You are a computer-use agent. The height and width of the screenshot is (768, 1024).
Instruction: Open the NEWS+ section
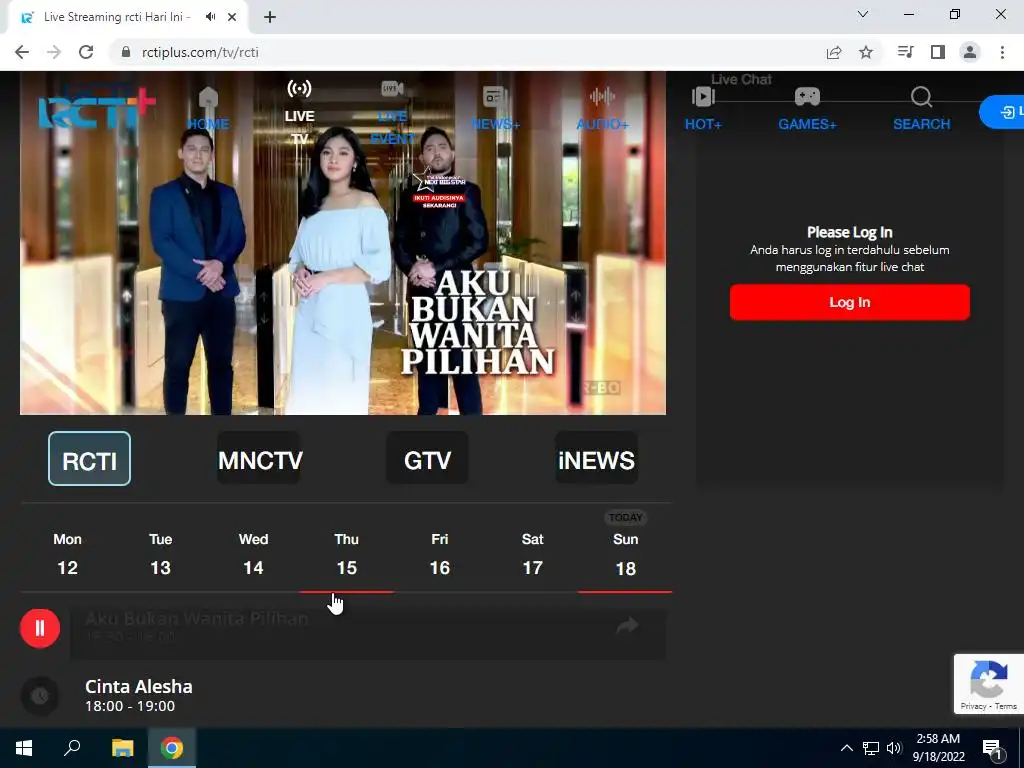(x=495, y=109)
